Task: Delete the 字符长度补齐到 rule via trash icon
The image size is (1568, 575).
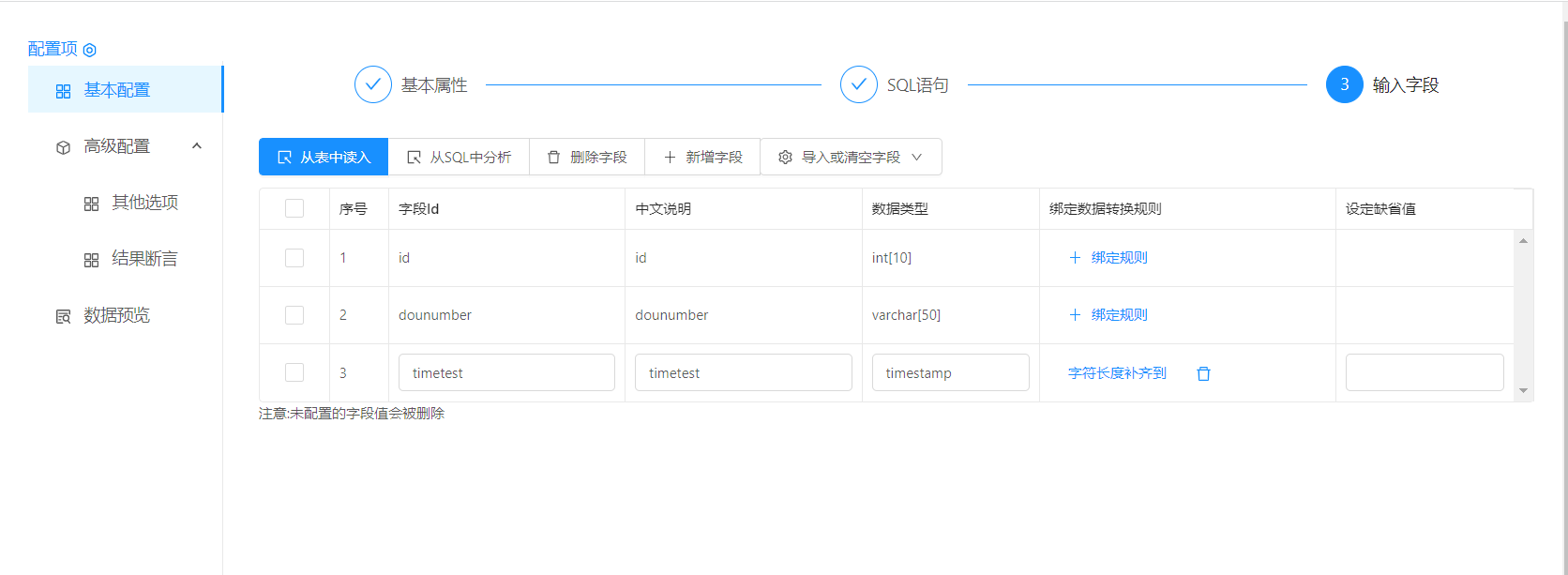Action: point(1203,373)
